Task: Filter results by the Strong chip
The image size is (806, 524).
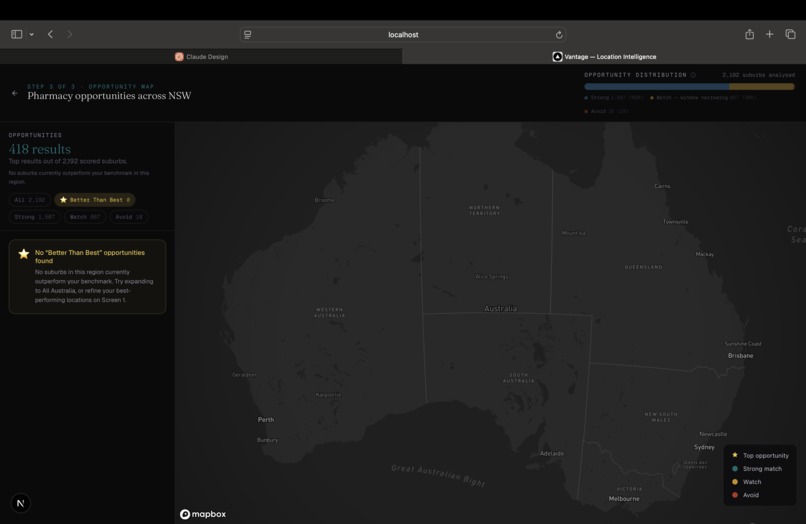Action: pos(34,217)
